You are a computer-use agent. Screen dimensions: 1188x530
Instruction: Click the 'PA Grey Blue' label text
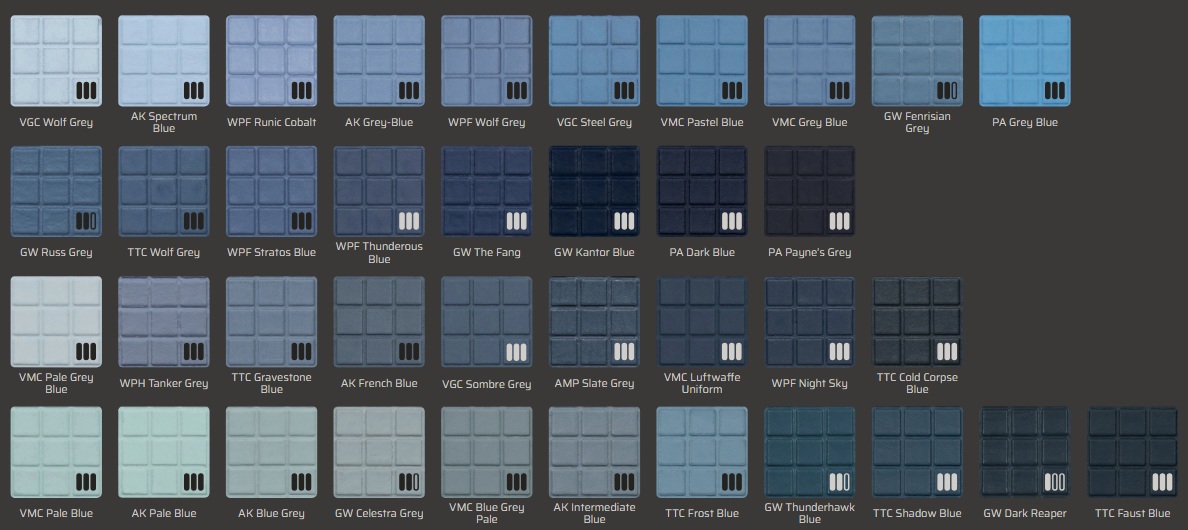pyautogui.click(x=1024, y=122)
